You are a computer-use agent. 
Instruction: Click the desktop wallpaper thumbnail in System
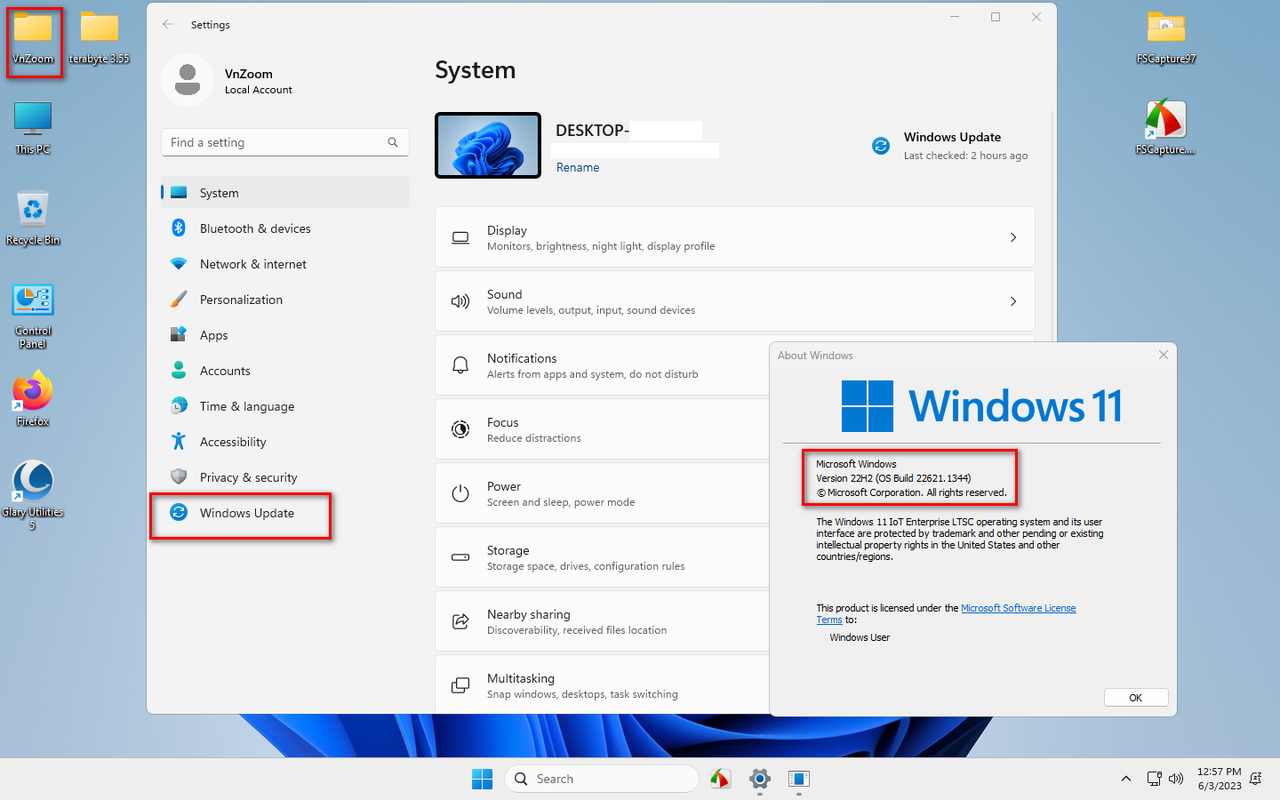pos(488,145)
